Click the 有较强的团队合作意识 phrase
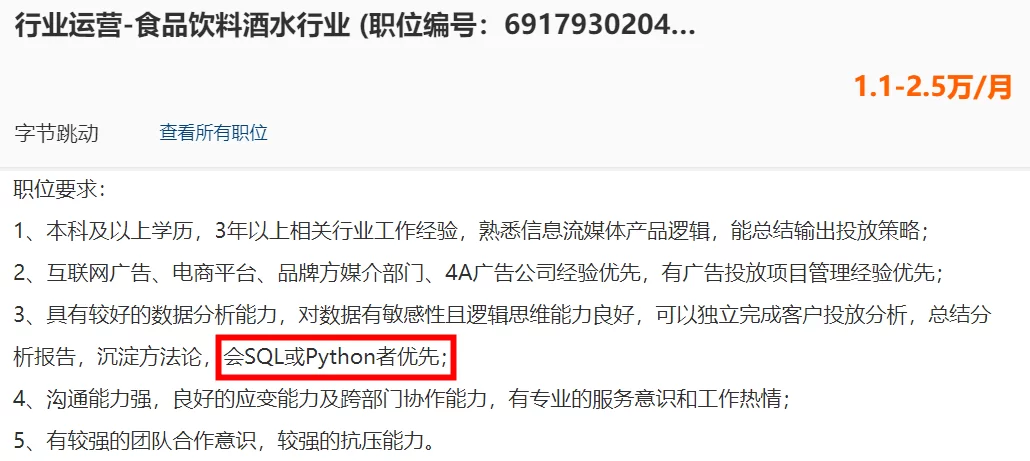Screen dimensions: 1030x461 coord(150,441)
